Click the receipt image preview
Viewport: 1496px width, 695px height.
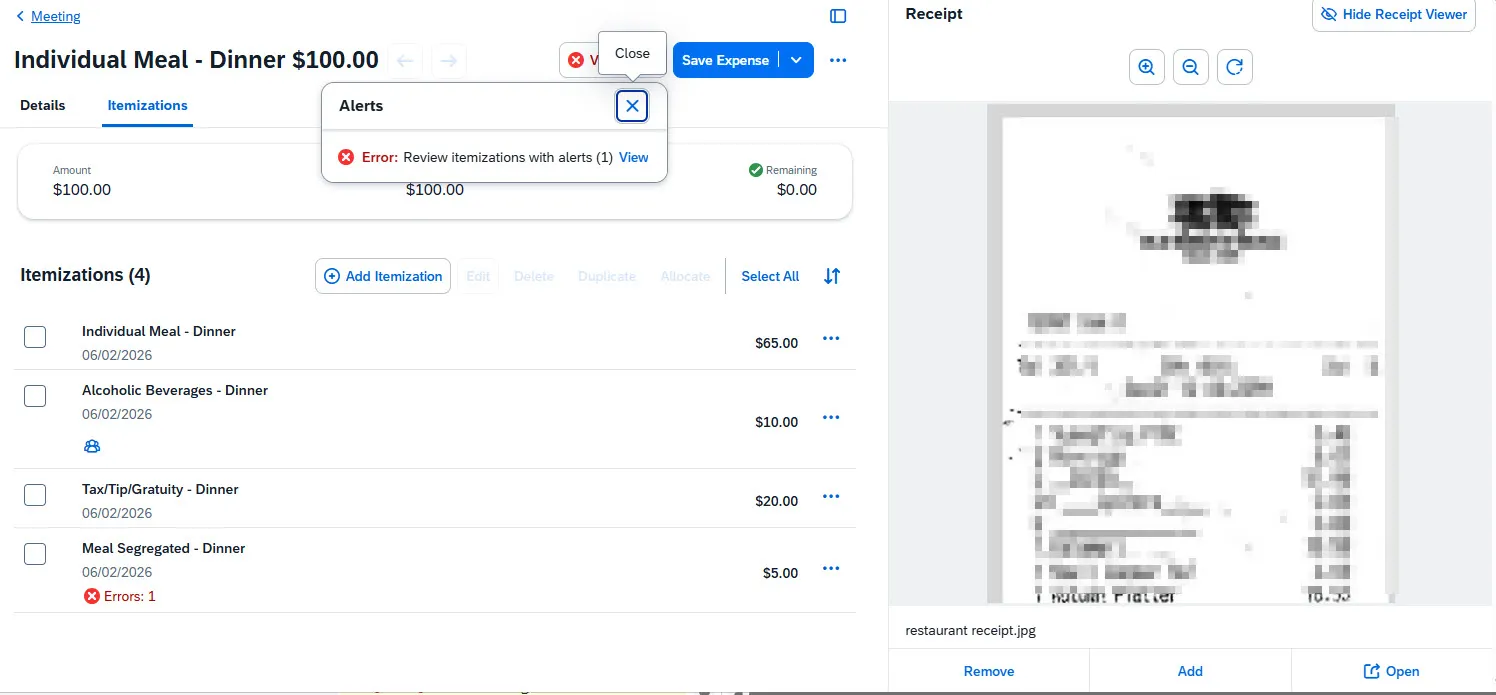[1192, 354]
